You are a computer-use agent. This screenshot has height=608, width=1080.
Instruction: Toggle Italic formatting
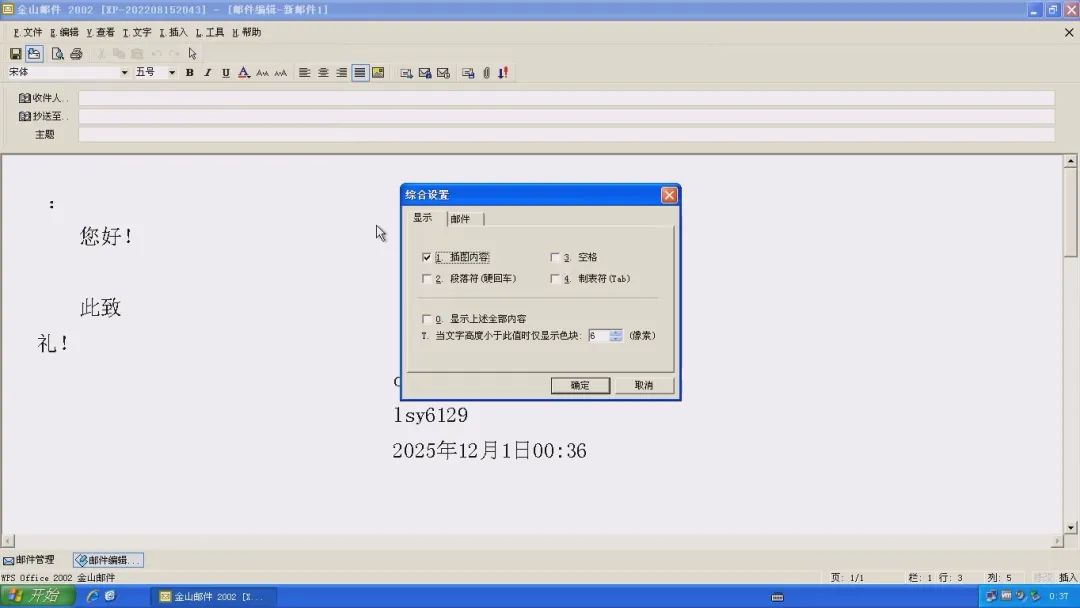[207, 72]
